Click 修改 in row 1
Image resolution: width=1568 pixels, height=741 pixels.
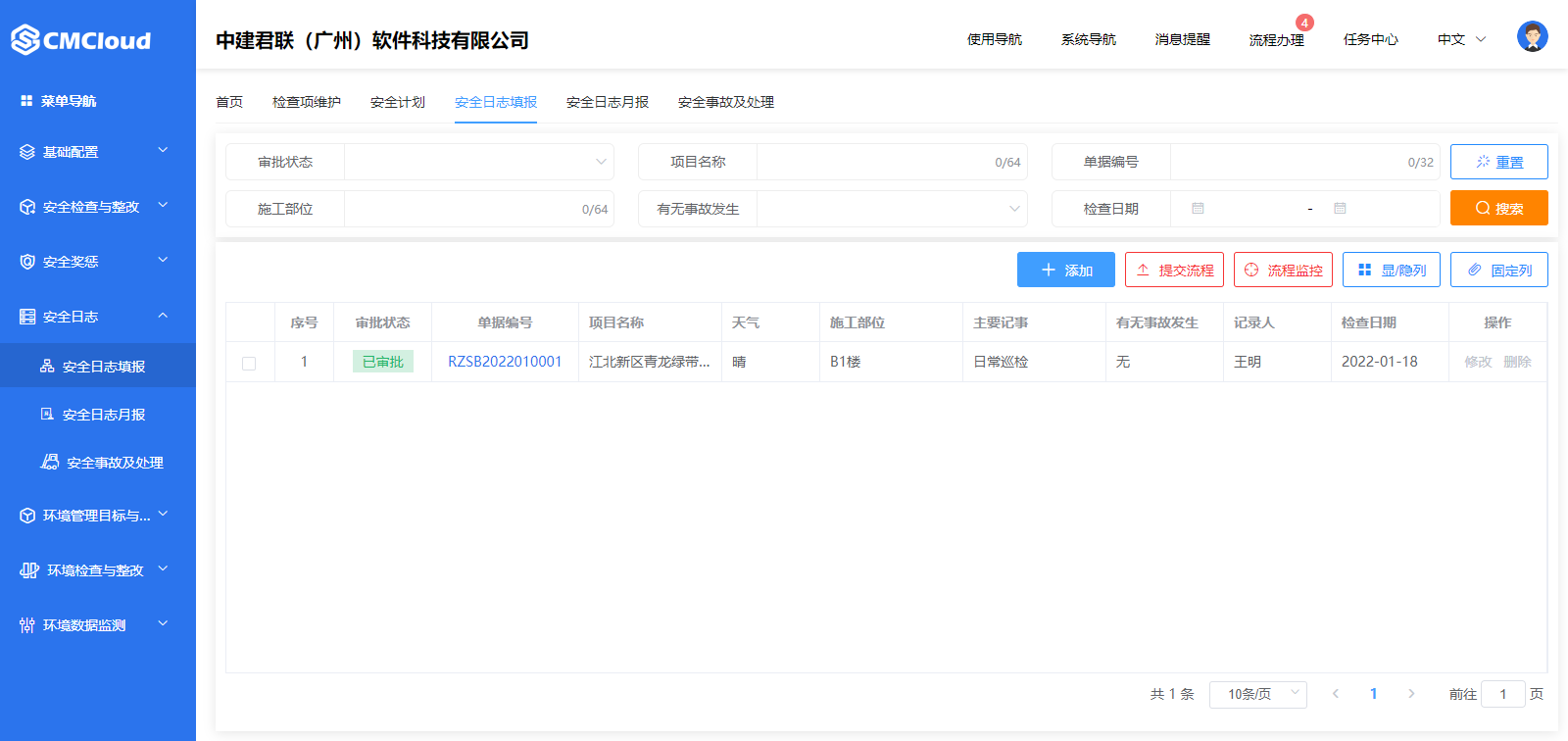(1478, 362)
